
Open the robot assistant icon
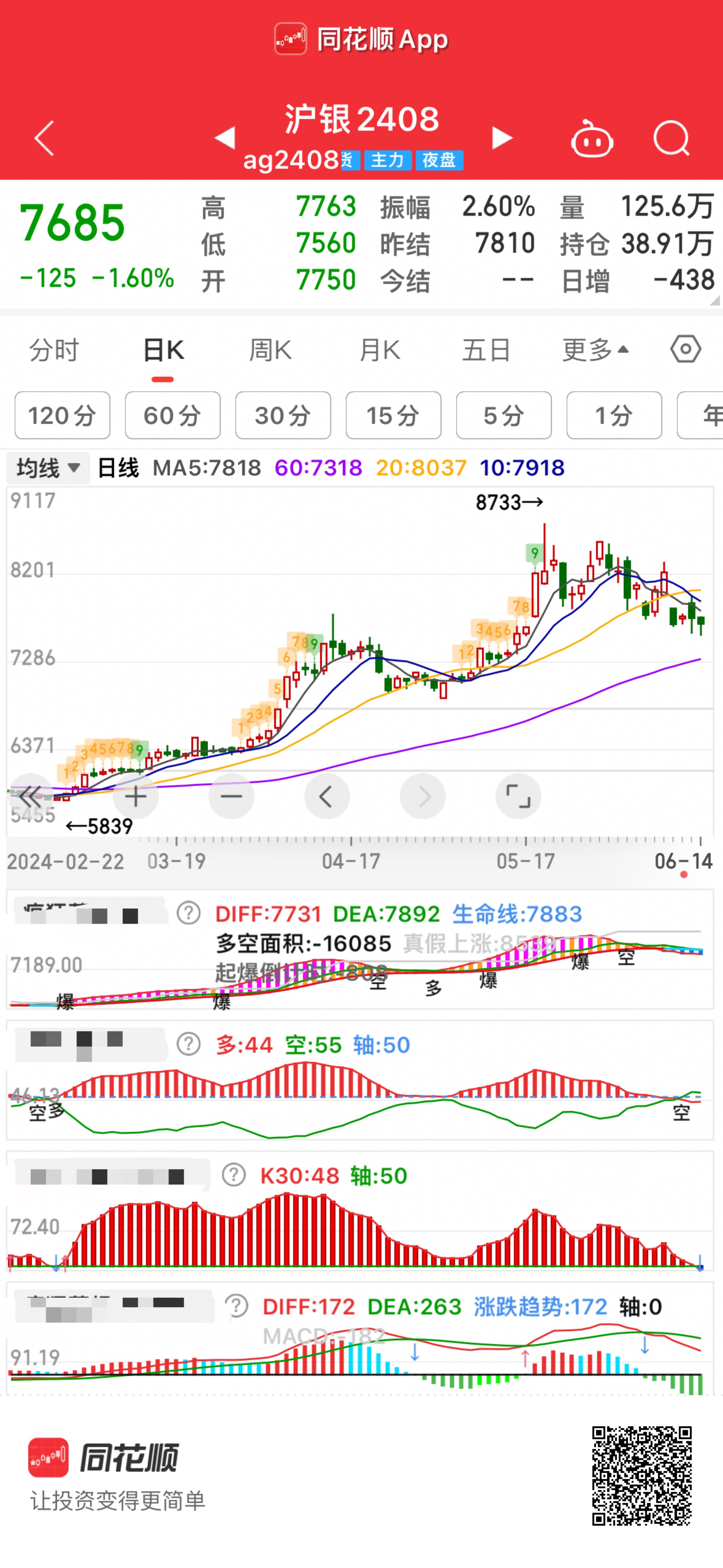tap(592, 139)
